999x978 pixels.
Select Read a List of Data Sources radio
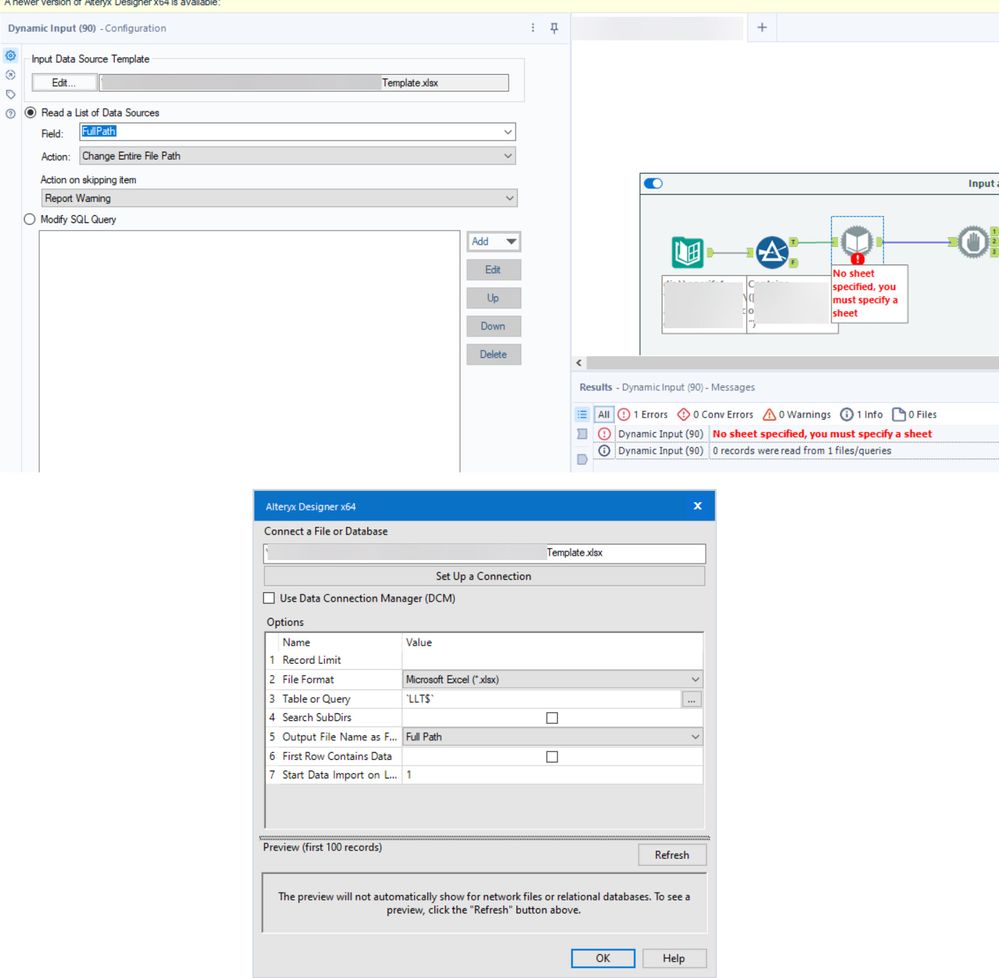[x=30, y=112]
